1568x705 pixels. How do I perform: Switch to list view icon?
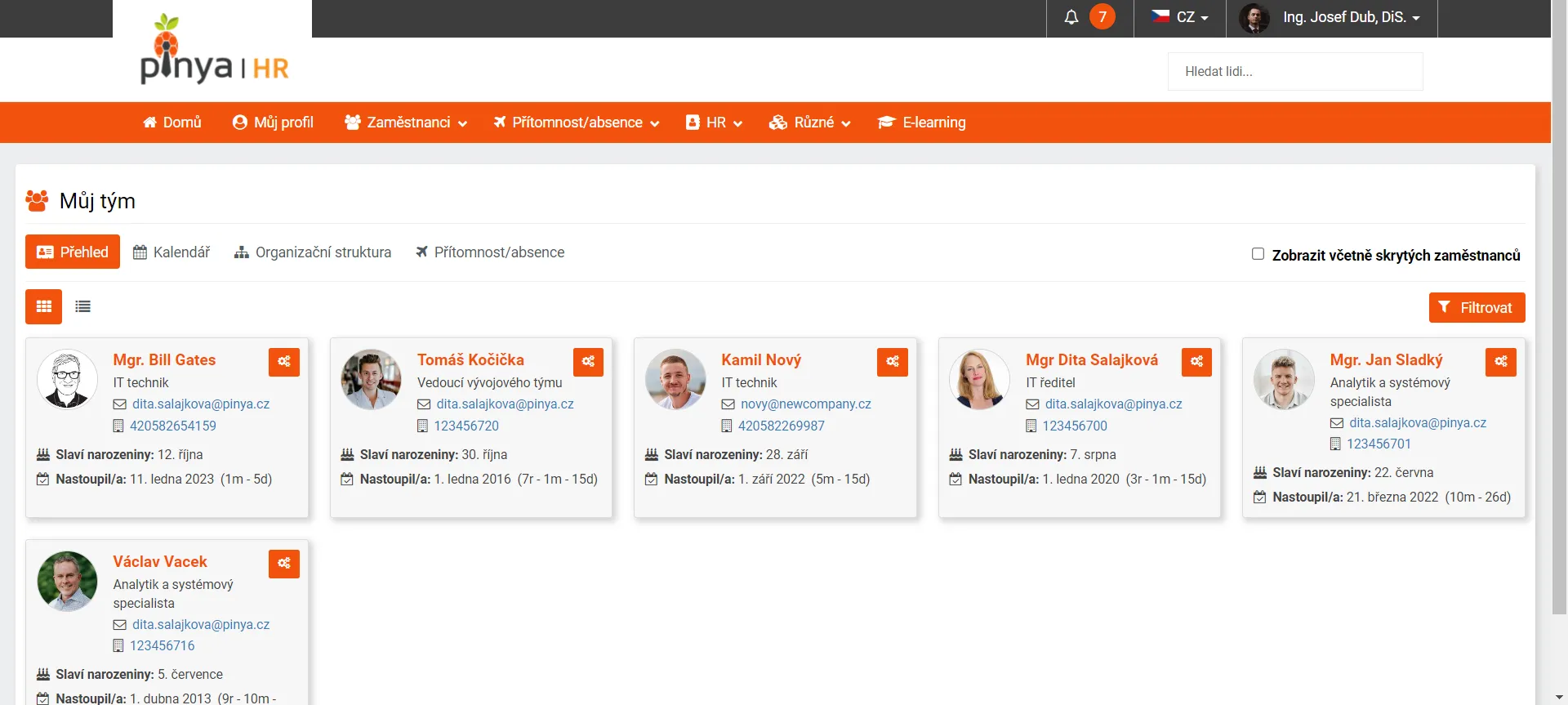[82, 307]
